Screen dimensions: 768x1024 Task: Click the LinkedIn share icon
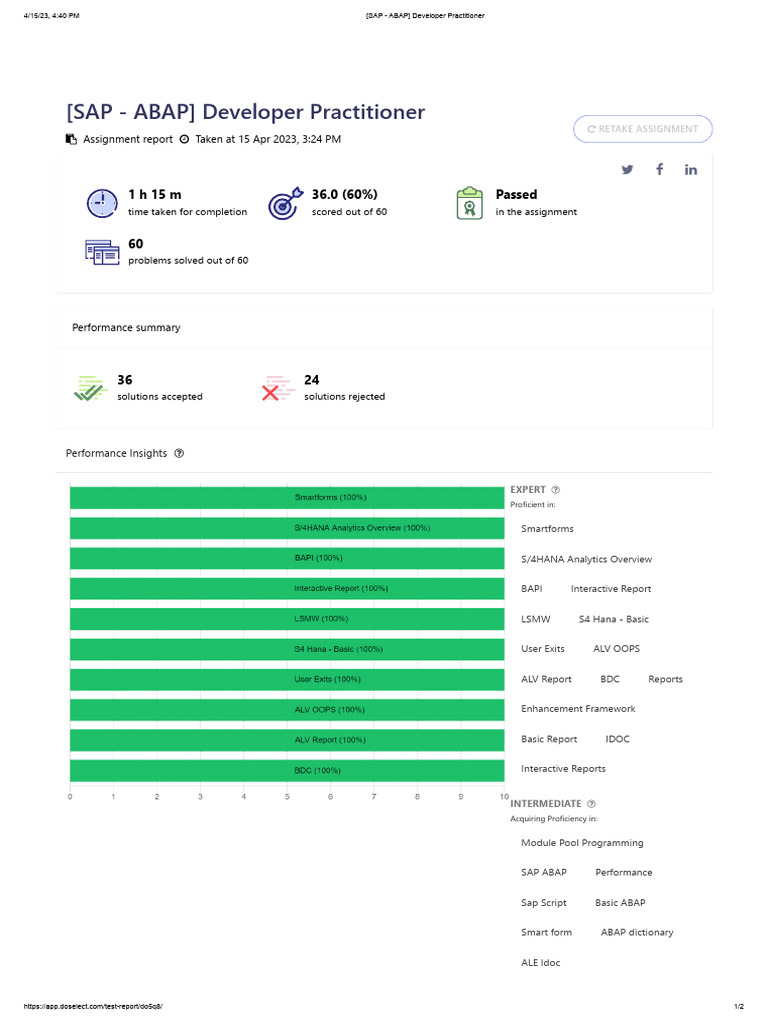(691, 170)
